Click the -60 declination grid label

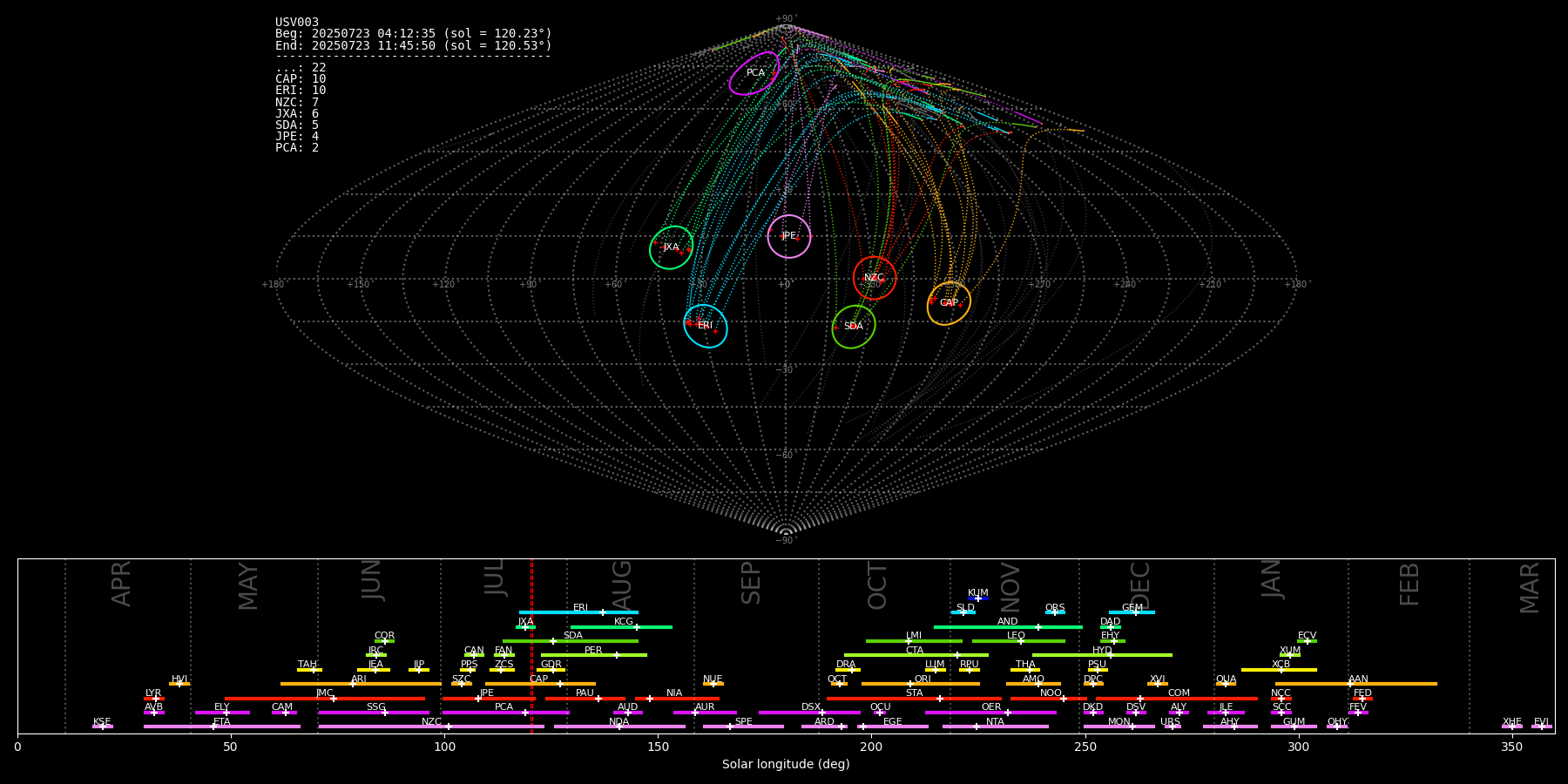pyautogui.click(x=786, y=455)
